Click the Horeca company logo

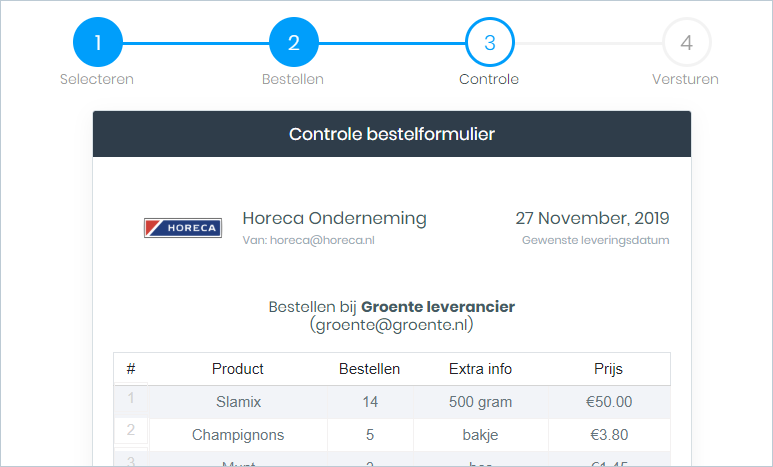tap(182, 228)
